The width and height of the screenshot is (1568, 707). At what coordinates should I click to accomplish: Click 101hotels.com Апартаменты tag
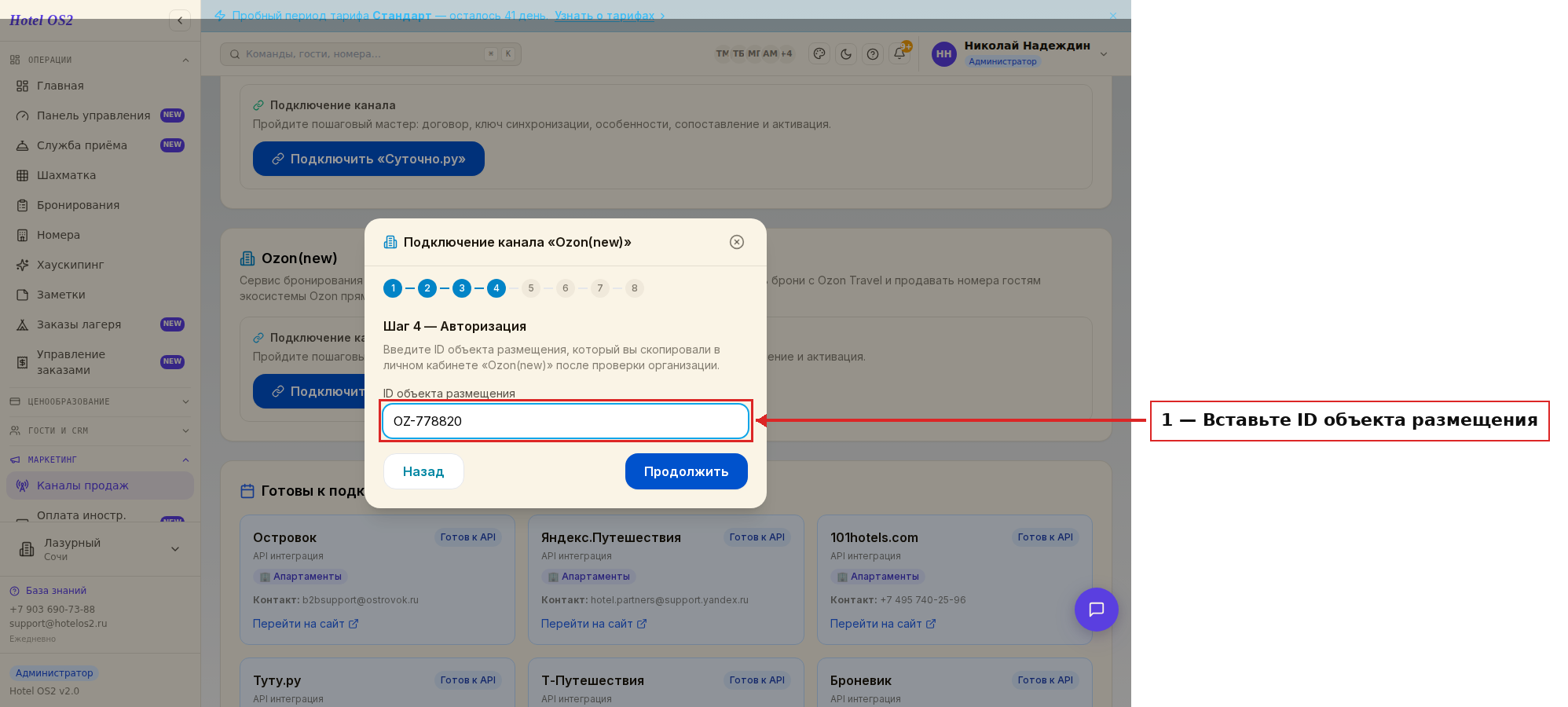[877, 577]
